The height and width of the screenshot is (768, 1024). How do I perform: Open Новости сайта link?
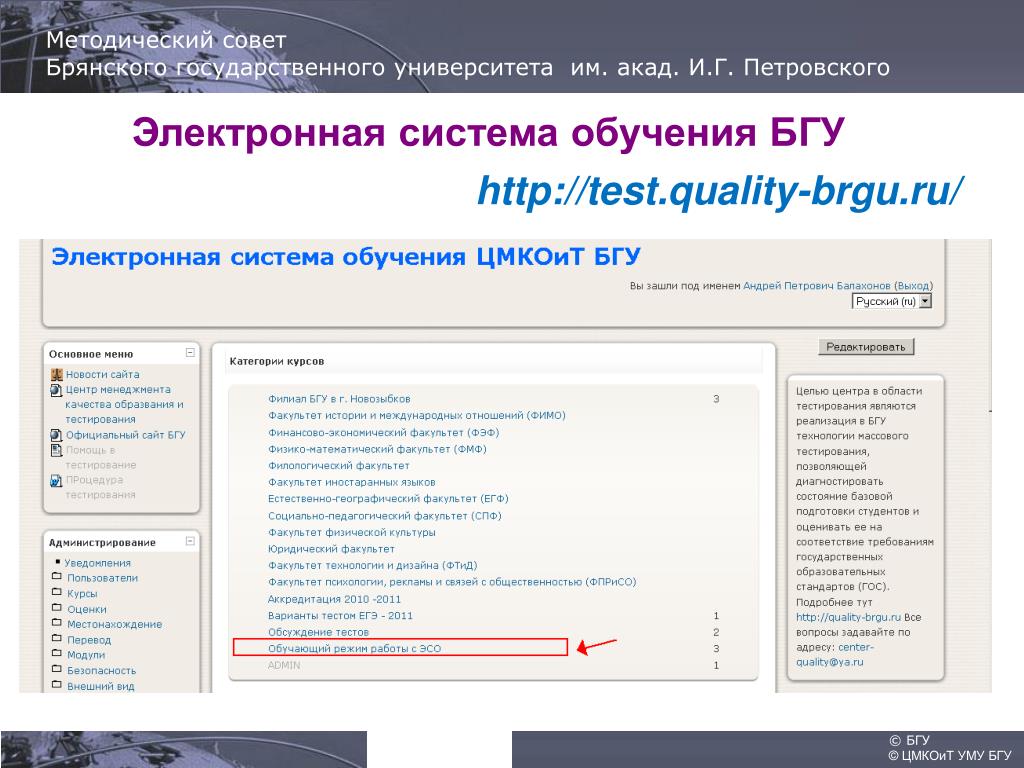[x=103, y=374]
